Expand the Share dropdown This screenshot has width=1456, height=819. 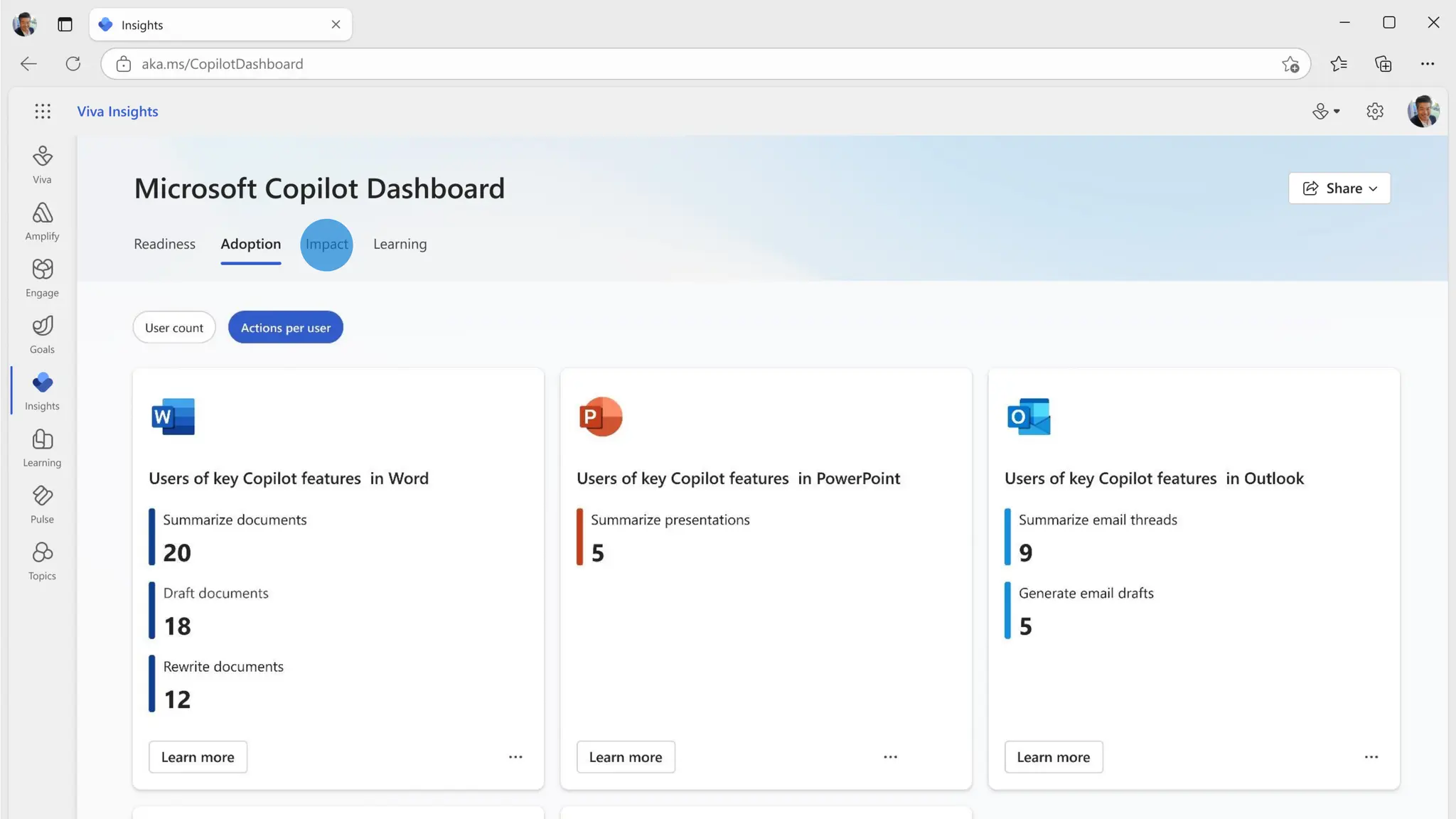pos(1339,188)
